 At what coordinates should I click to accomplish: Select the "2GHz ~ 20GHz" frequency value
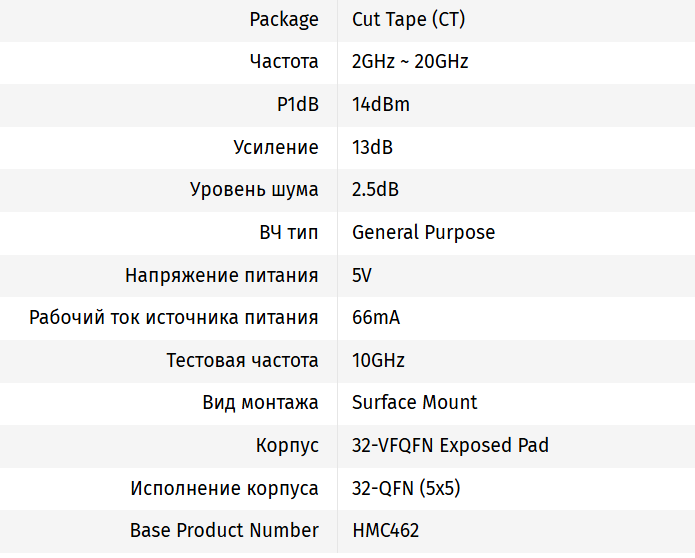click(410, 62)
